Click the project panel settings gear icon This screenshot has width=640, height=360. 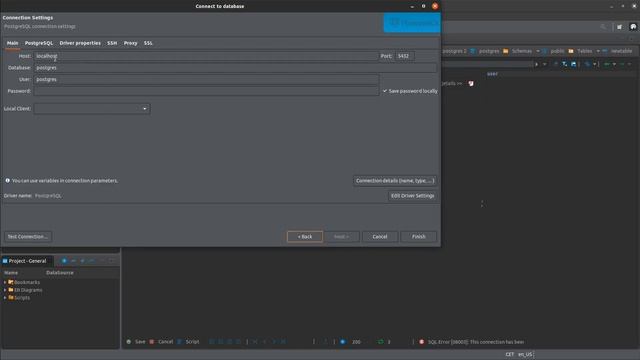coord(64,261)
